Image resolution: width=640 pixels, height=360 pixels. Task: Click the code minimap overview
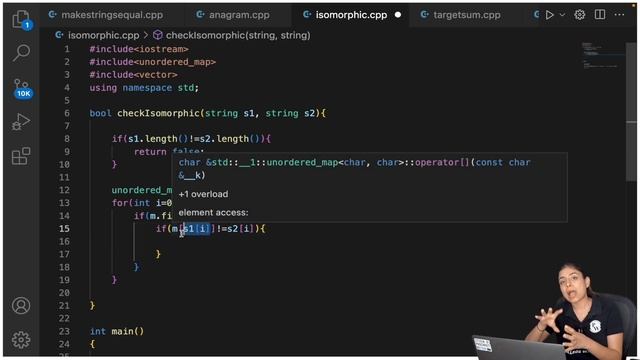tap(602, 55)
